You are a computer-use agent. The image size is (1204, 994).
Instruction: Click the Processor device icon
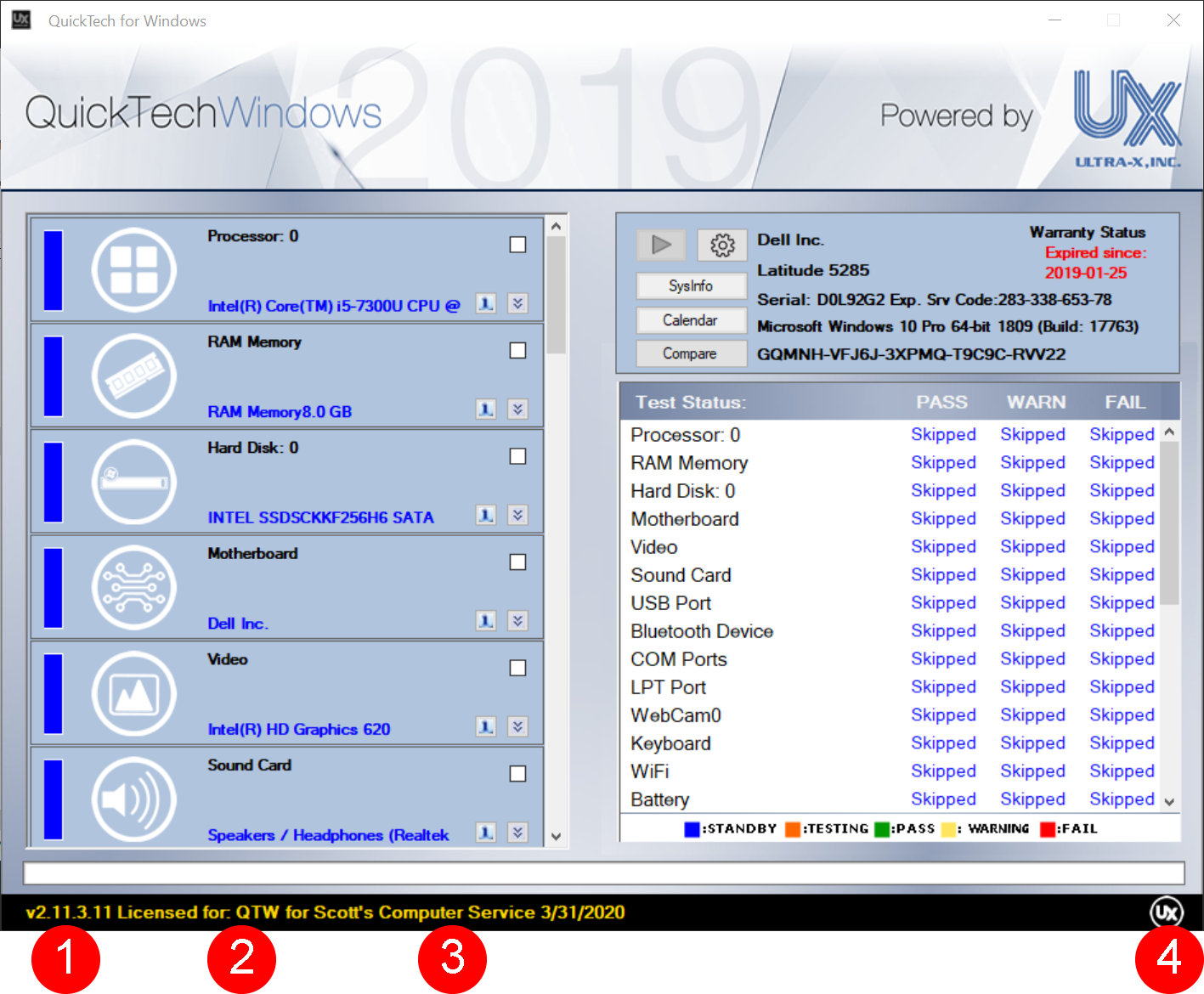(x=134, y=270)
